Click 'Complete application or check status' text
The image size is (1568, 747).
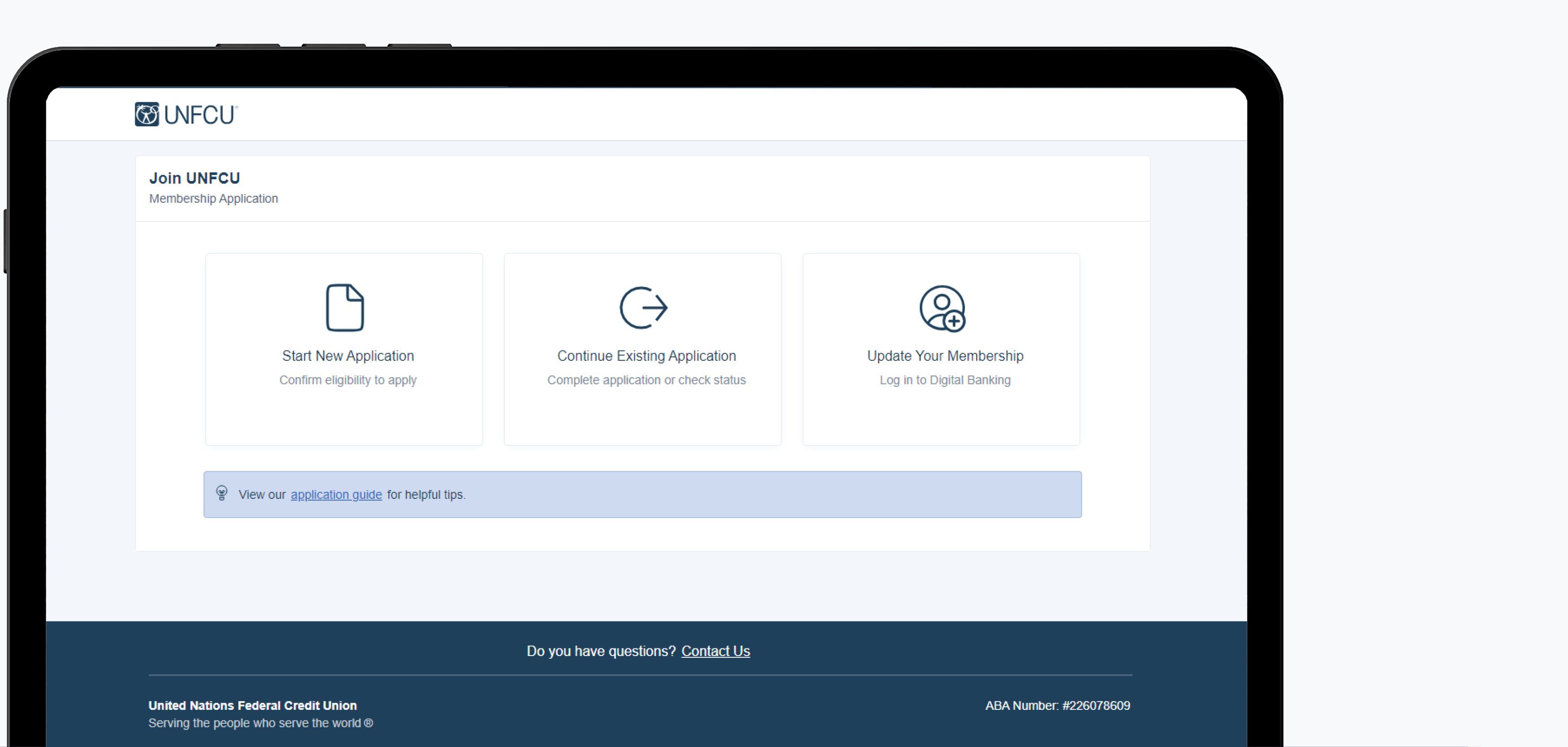646,380
